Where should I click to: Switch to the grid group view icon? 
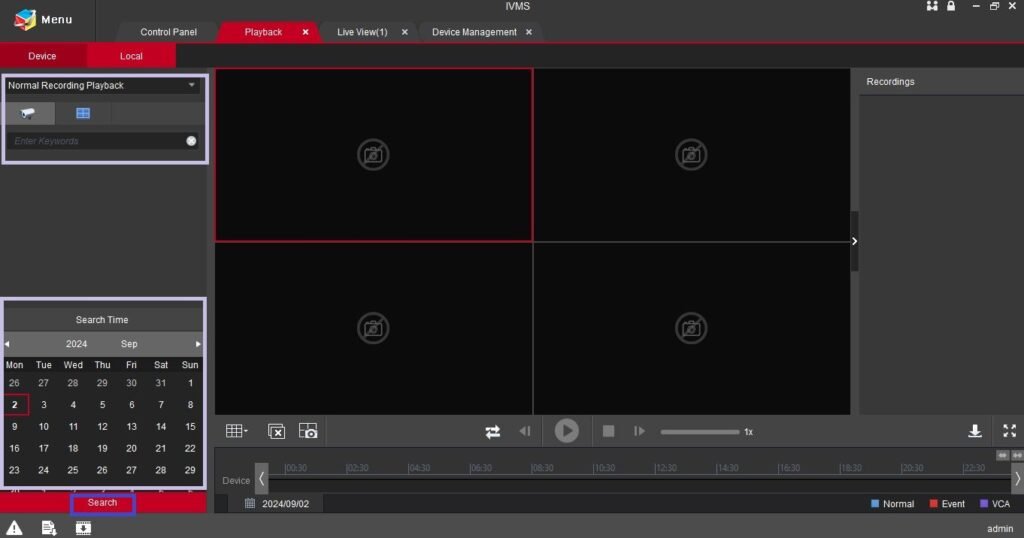83,114
